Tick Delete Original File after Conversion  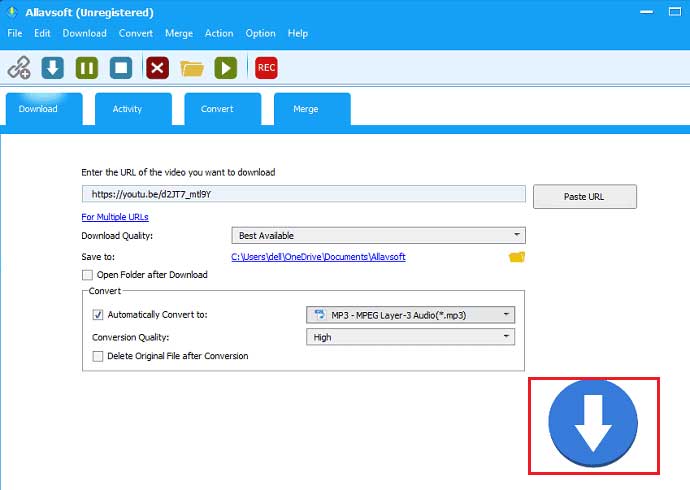[x=98, y=356]
